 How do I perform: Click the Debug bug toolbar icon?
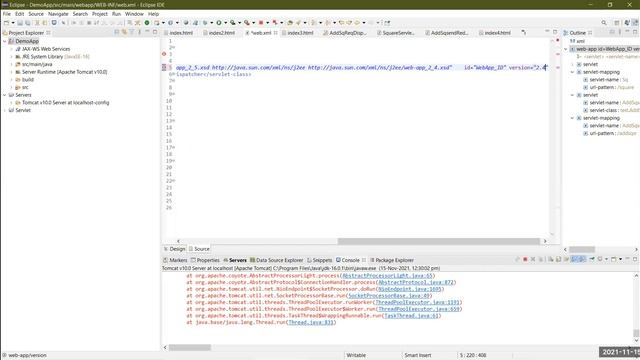[x=205, y=23]
